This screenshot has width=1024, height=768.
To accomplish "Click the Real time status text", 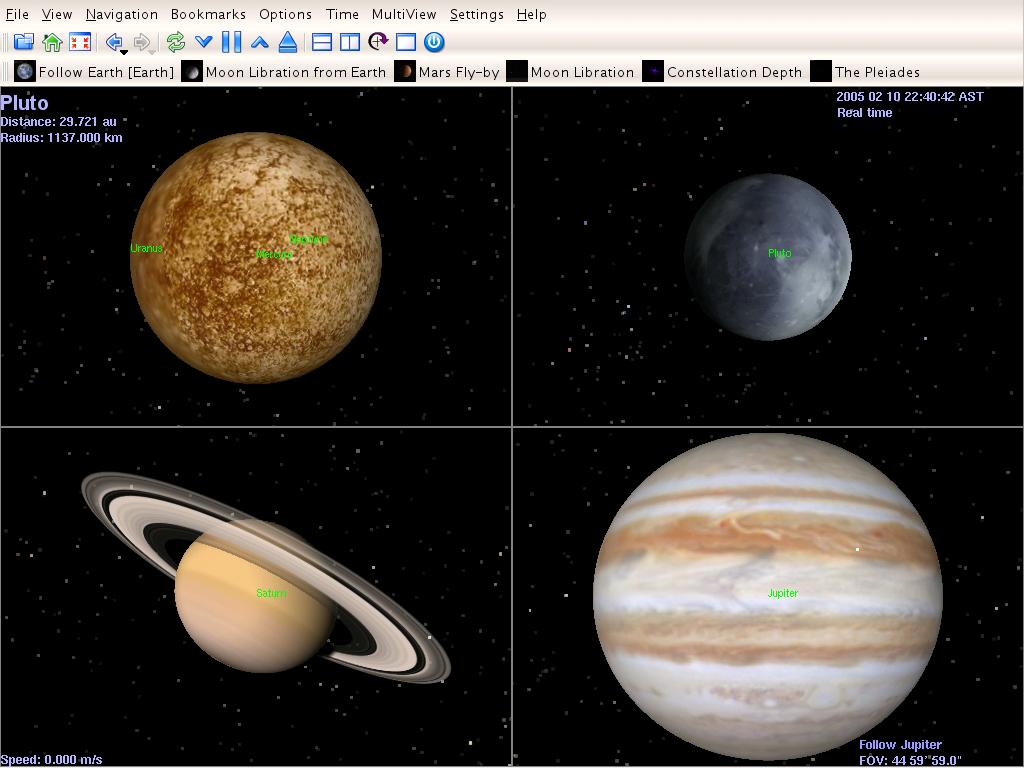I will [x=865, y=112].
